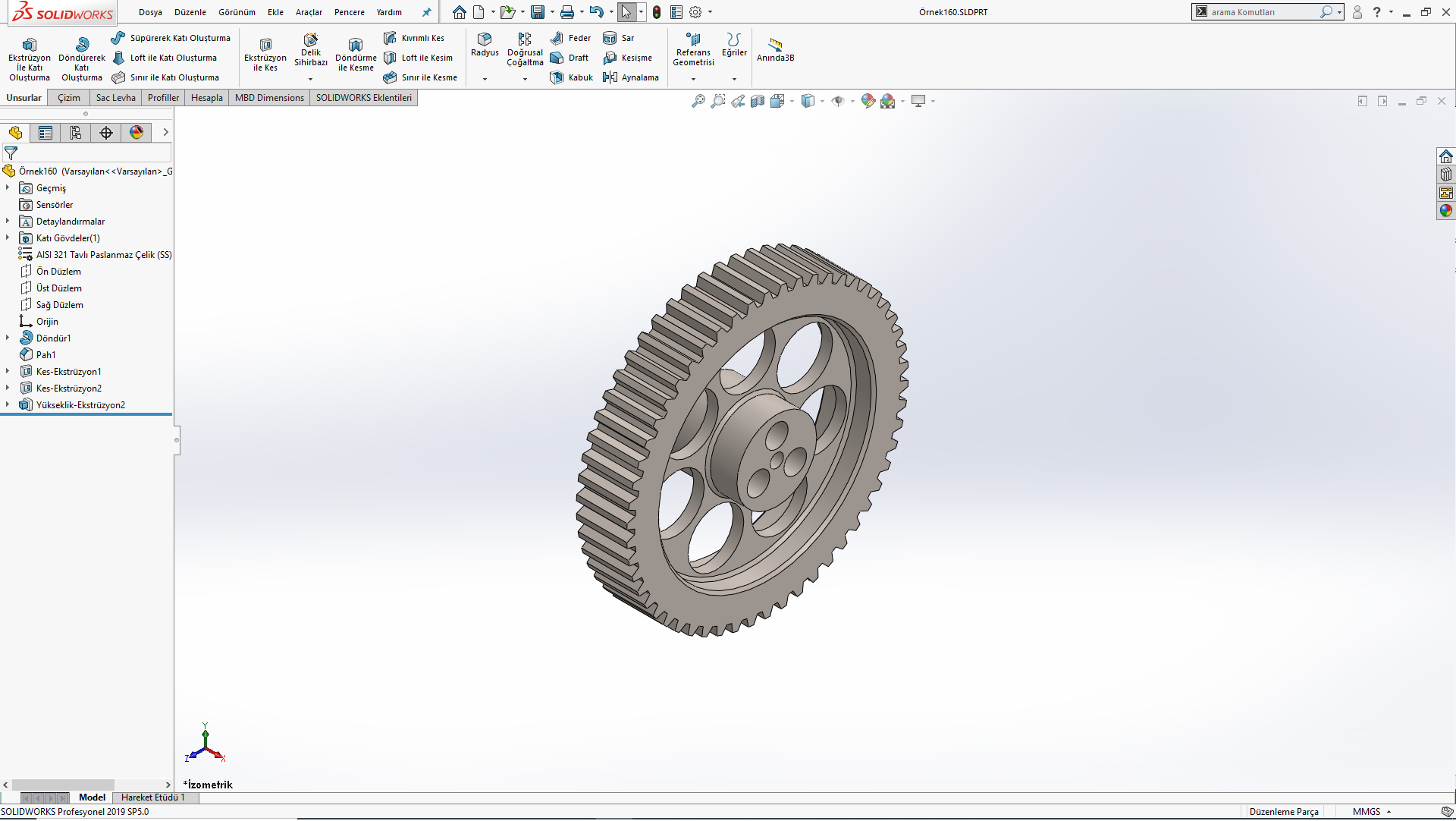Toggle the pin on the menu bar
The width and height of the screenshot is (1456, 821).
coord(426,12)
